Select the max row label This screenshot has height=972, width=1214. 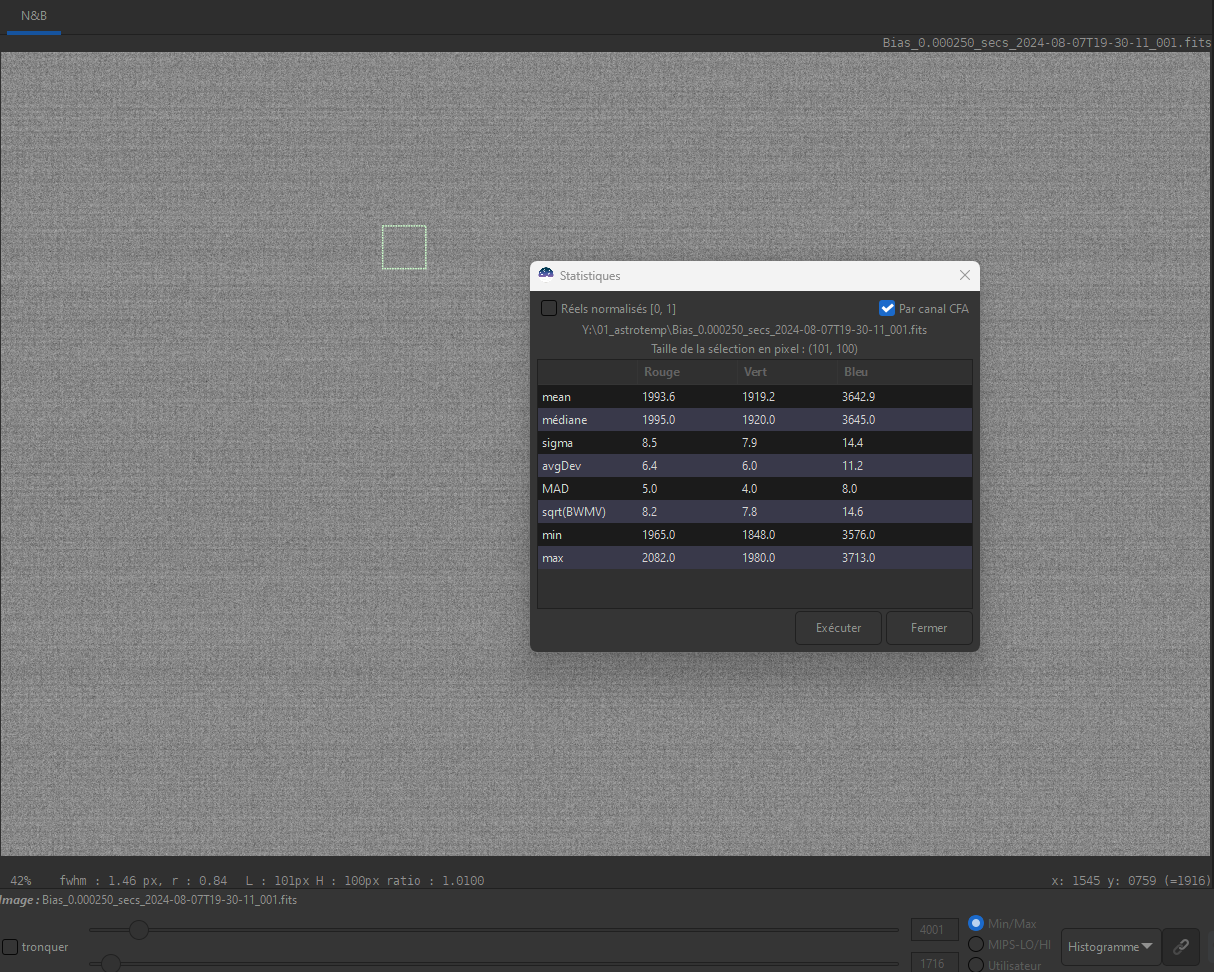[553, 558]
